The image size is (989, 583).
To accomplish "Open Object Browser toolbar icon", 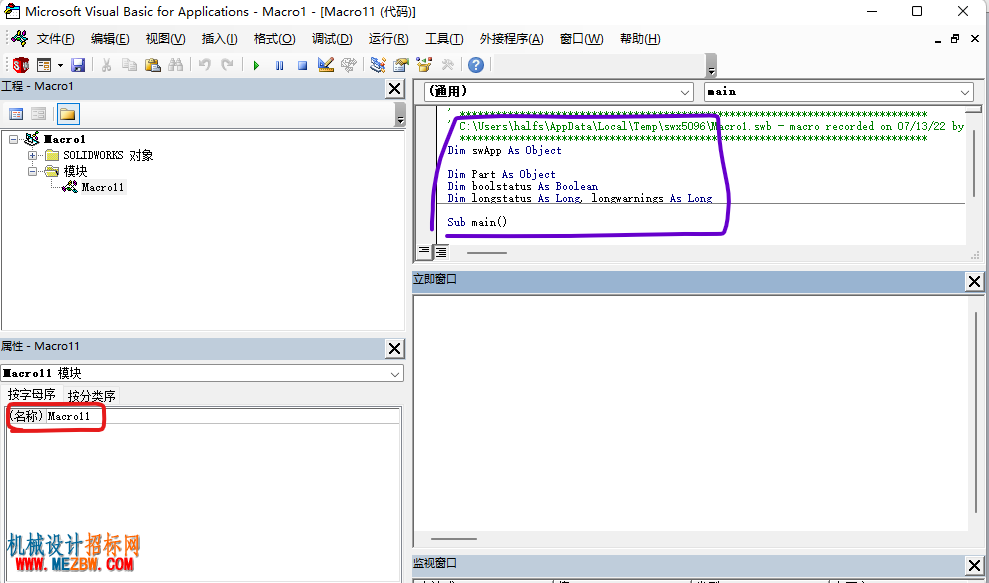I will [x=424, y=64].
